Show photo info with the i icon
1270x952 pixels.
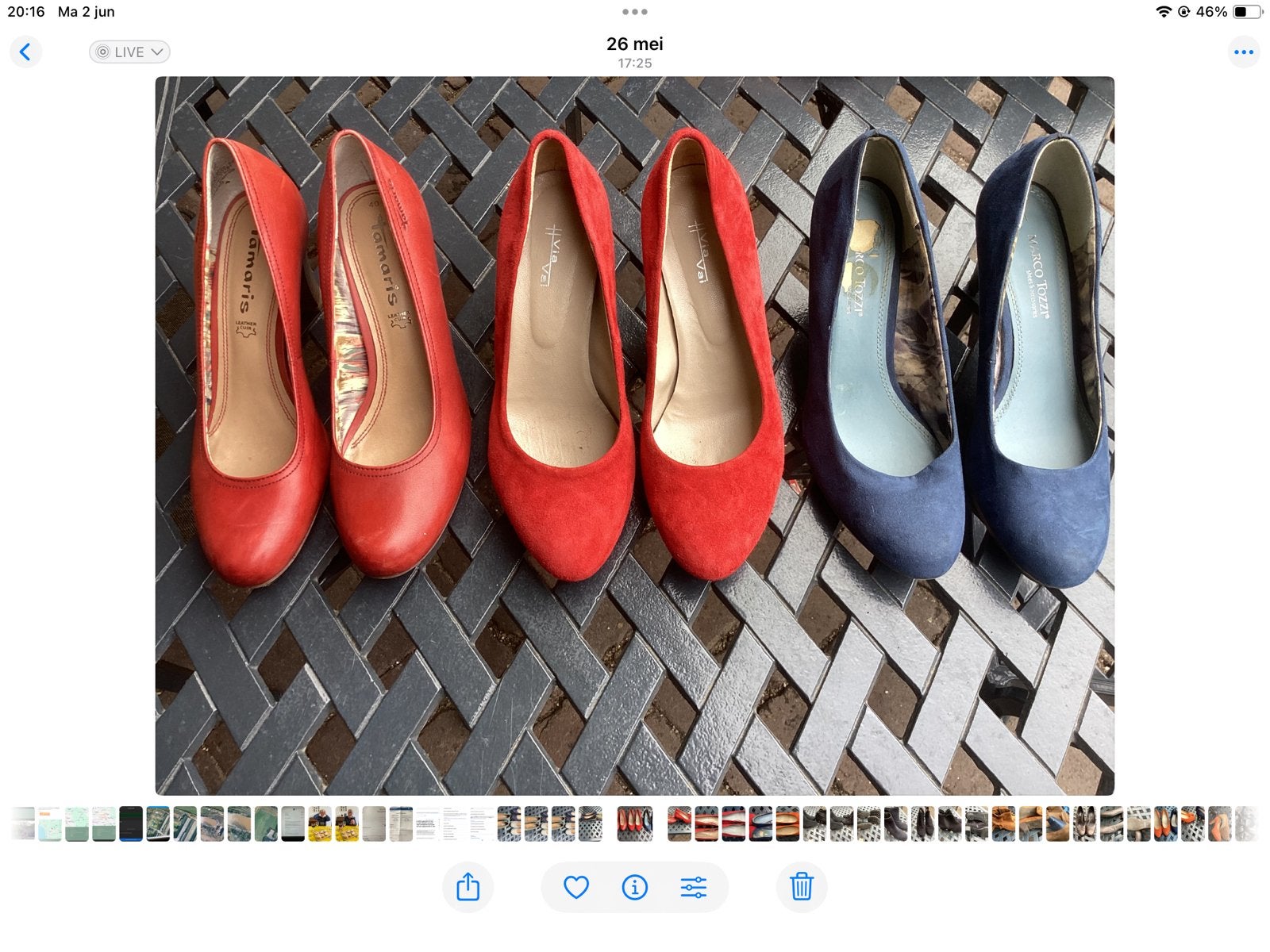[635, 887]
